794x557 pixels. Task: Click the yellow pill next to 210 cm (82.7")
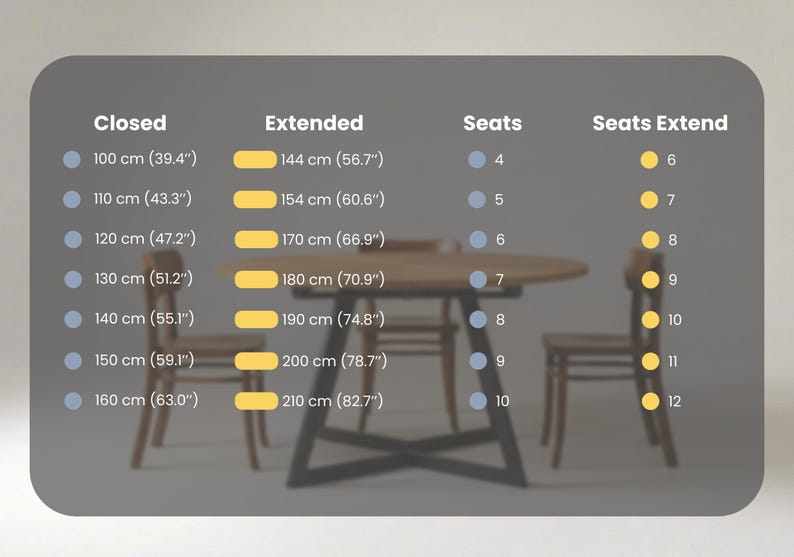256,401
